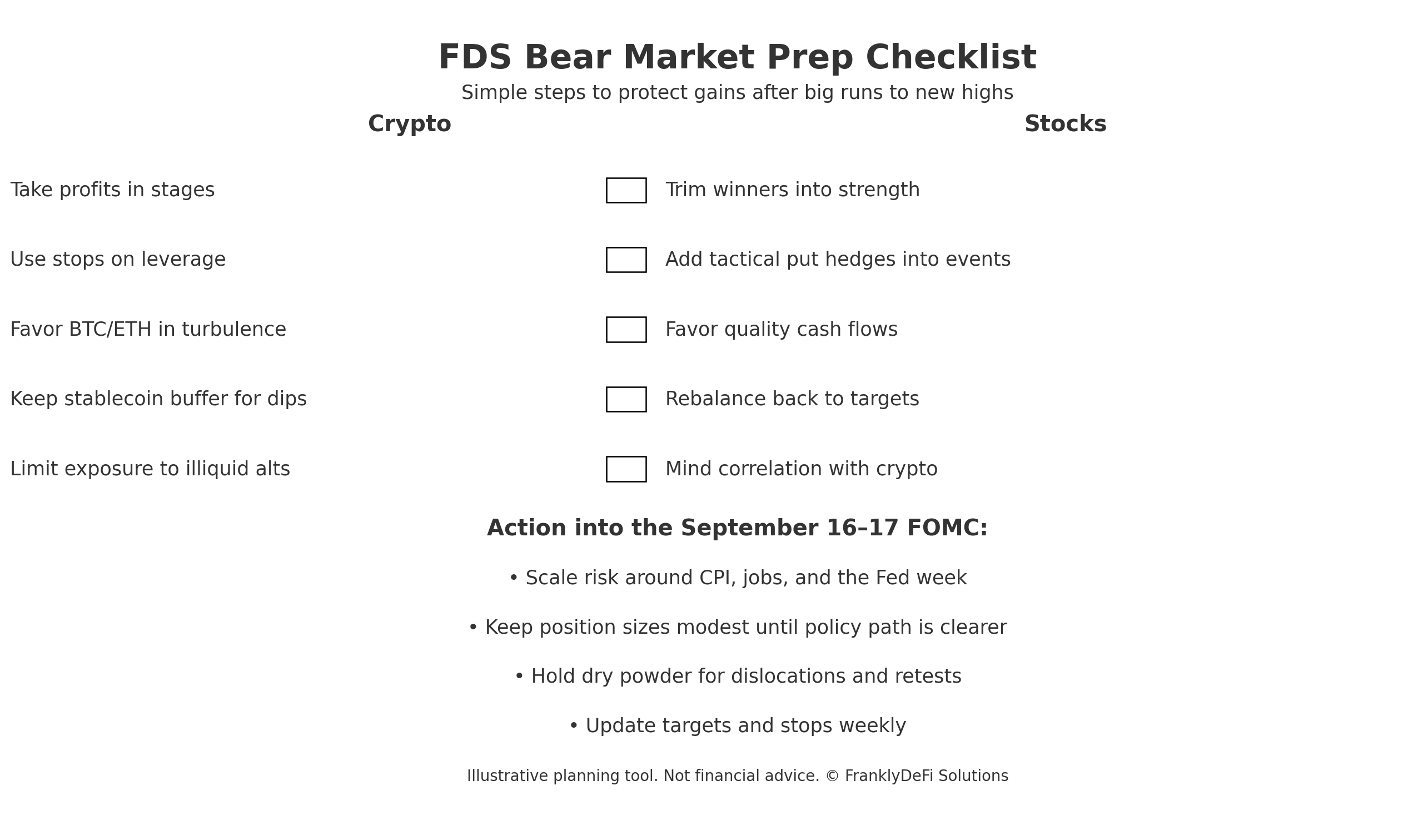
Task: Toggle the Favor quality cash flows checkbox
Action: click(x=626, y=330)
